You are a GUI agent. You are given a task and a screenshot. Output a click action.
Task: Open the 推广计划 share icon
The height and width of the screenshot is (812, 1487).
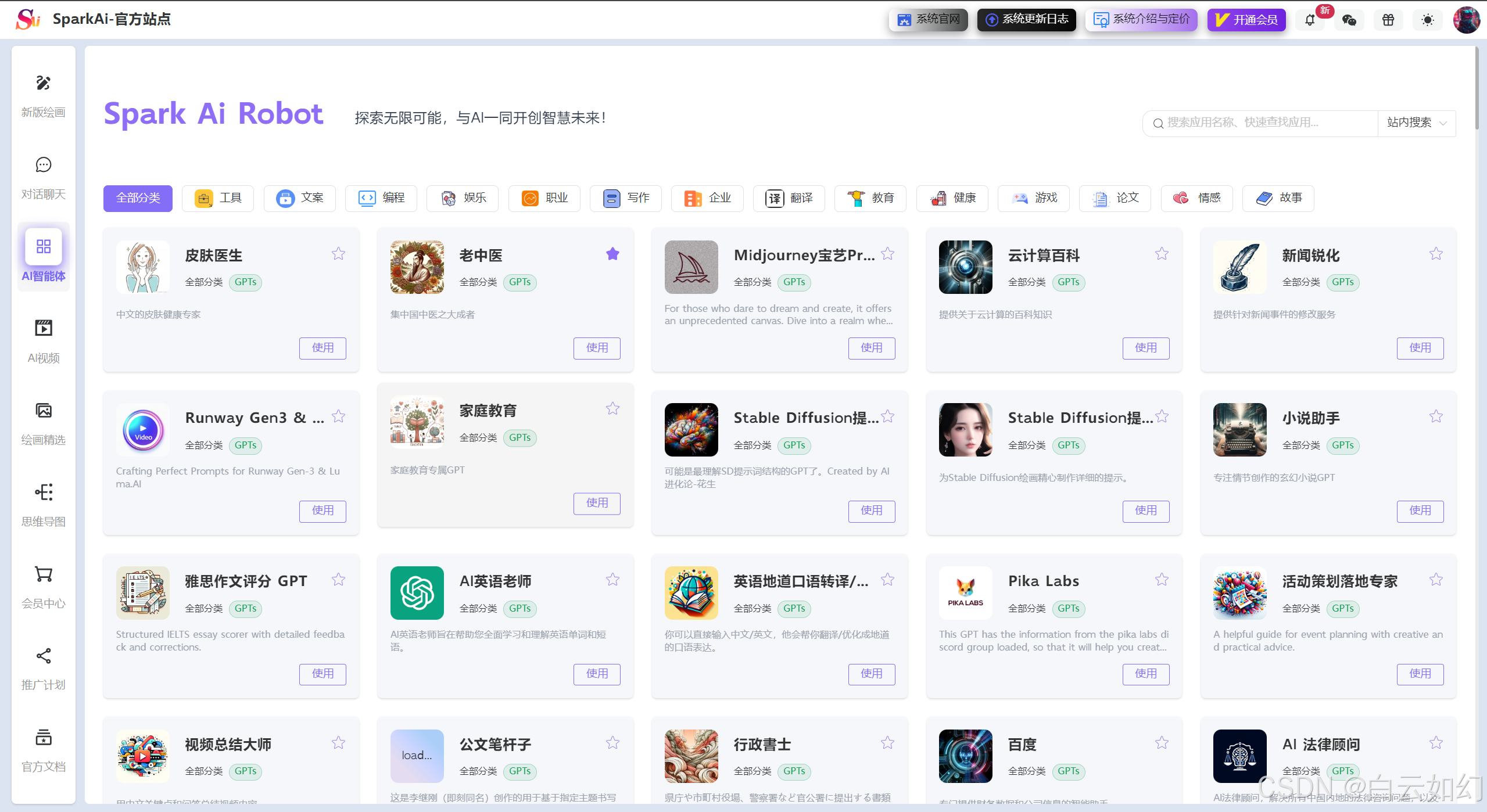point(44,656)
